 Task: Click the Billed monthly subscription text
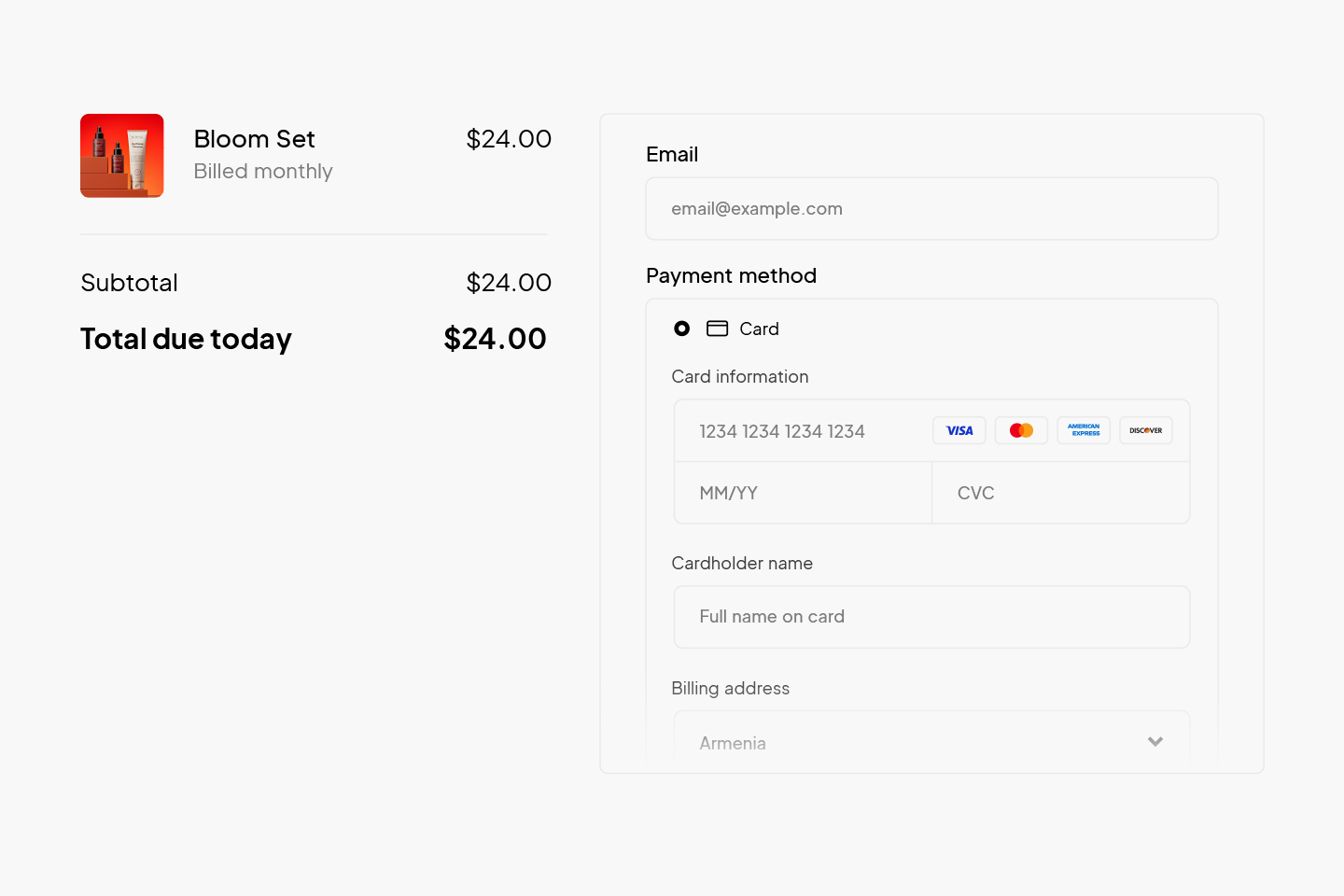[263, 171]
